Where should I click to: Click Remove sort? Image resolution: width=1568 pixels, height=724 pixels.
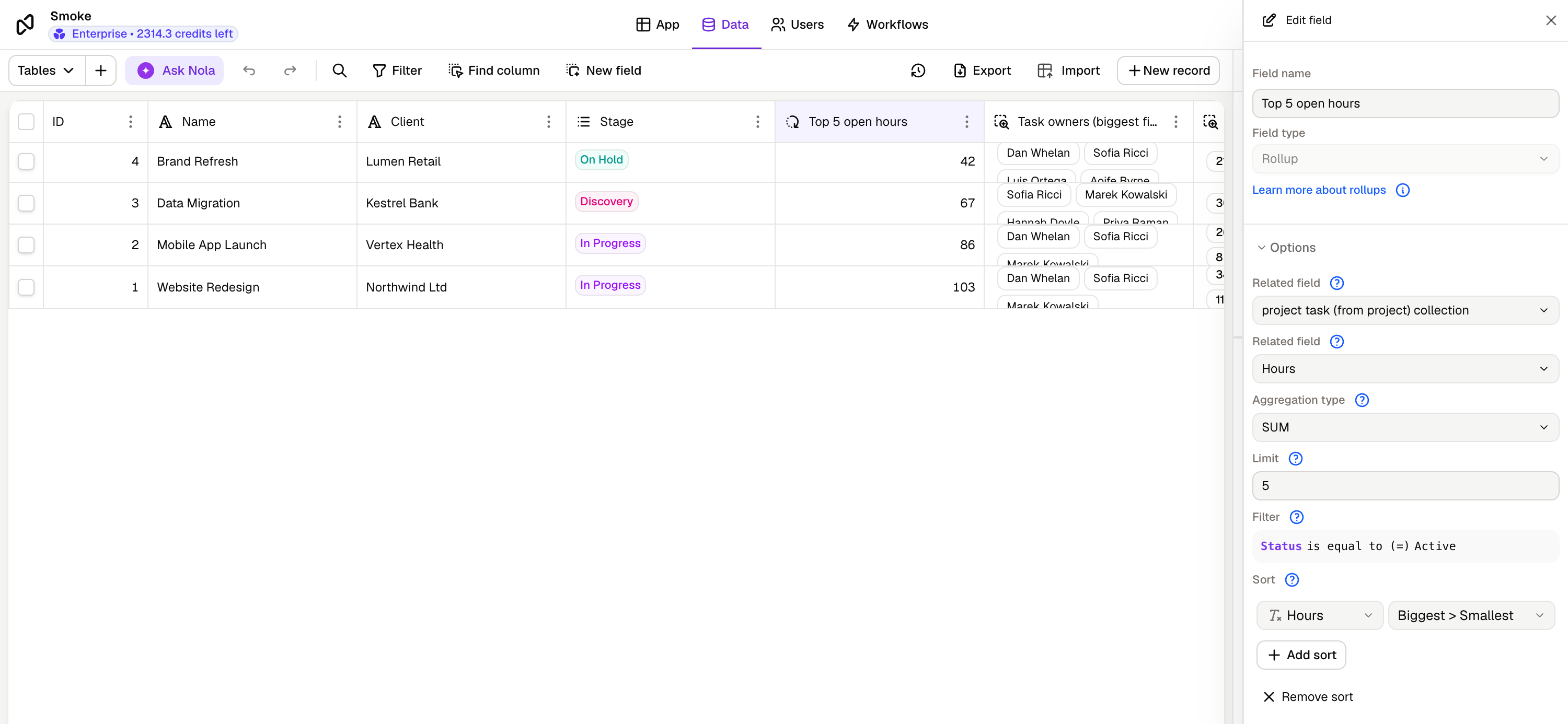pyautogui.click(x=1308, y=697)
